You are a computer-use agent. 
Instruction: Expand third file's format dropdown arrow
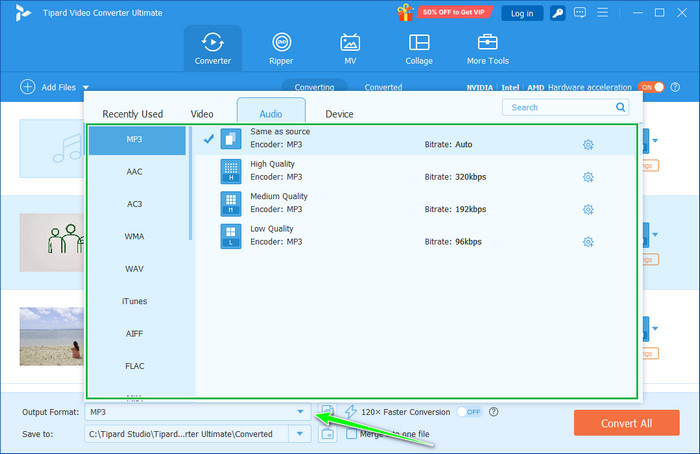point(655,329)
